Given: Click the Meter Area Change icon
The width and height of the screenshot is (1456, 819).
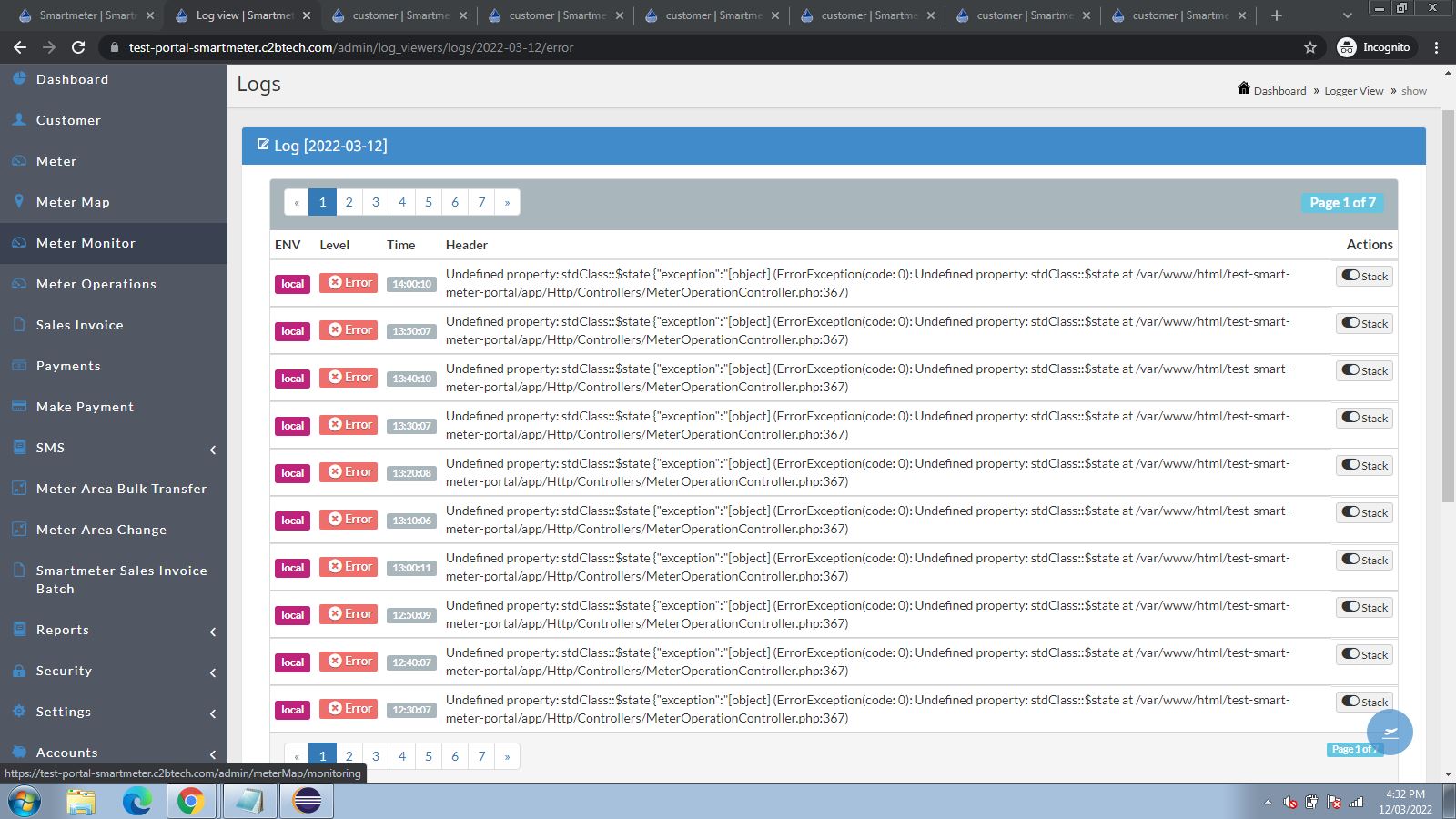Looking at the screenshot, I should click(19, 529).
